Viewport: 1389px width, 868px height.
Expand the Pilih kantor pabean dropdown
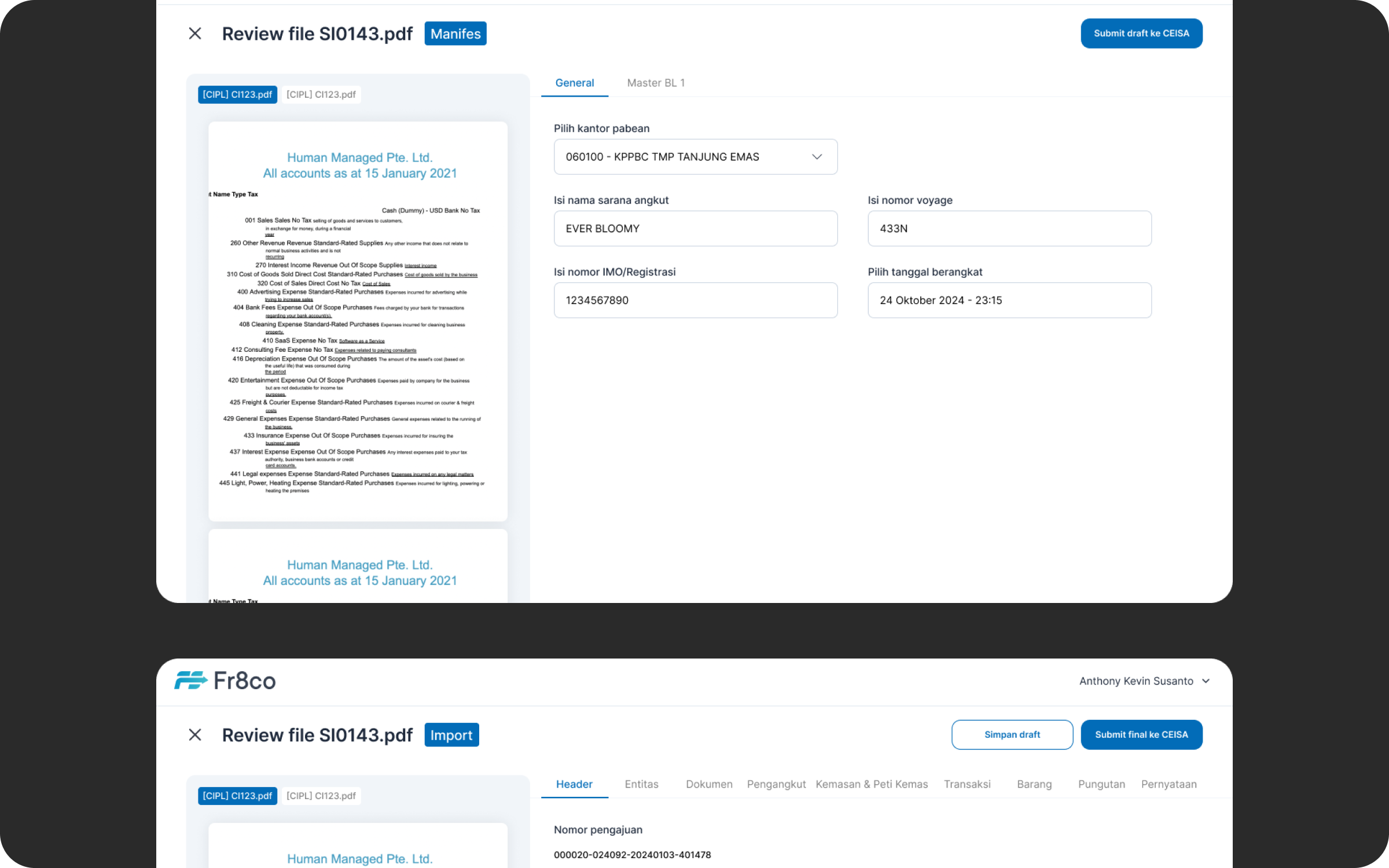pos(695,157)
